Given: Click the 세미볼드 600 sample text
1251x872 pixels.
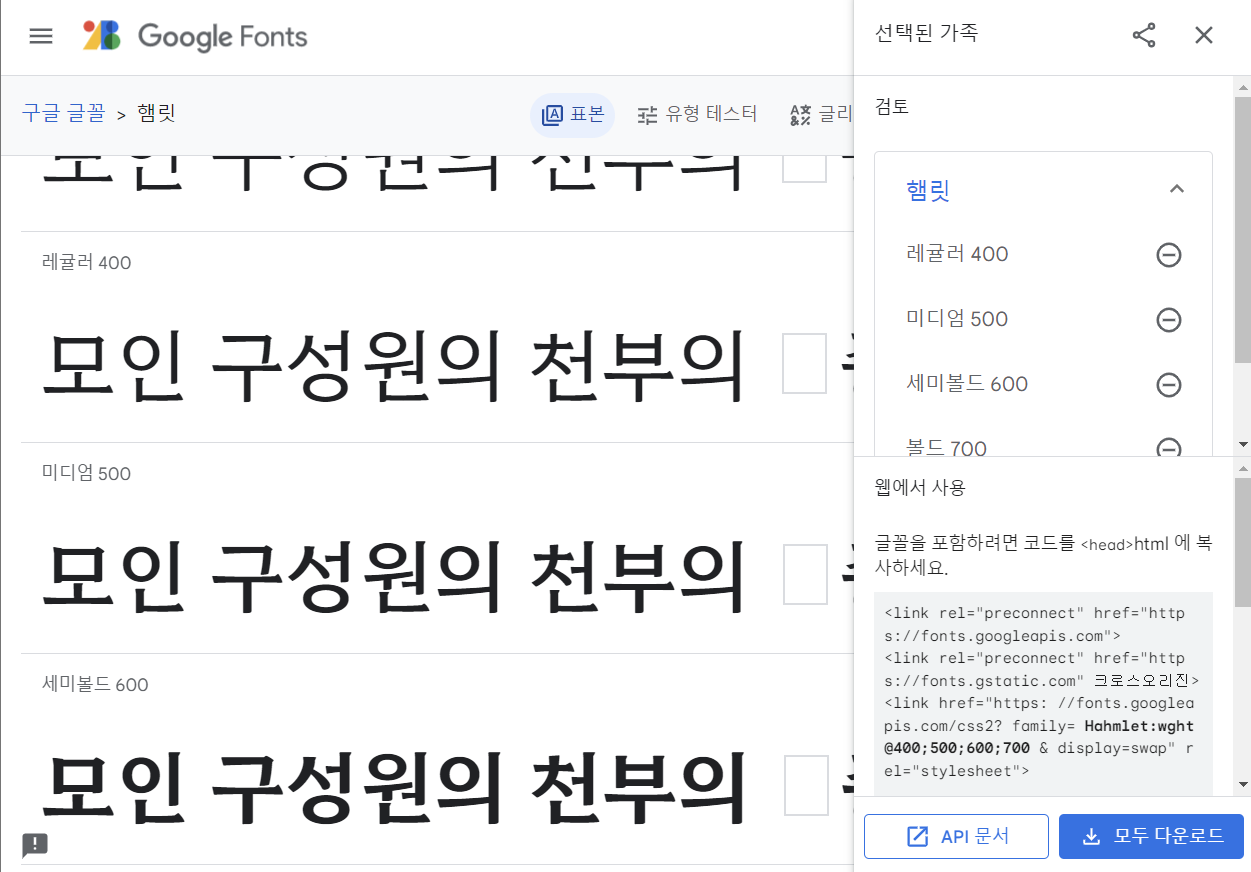Looking at the screenshot, I should [395, 786].
